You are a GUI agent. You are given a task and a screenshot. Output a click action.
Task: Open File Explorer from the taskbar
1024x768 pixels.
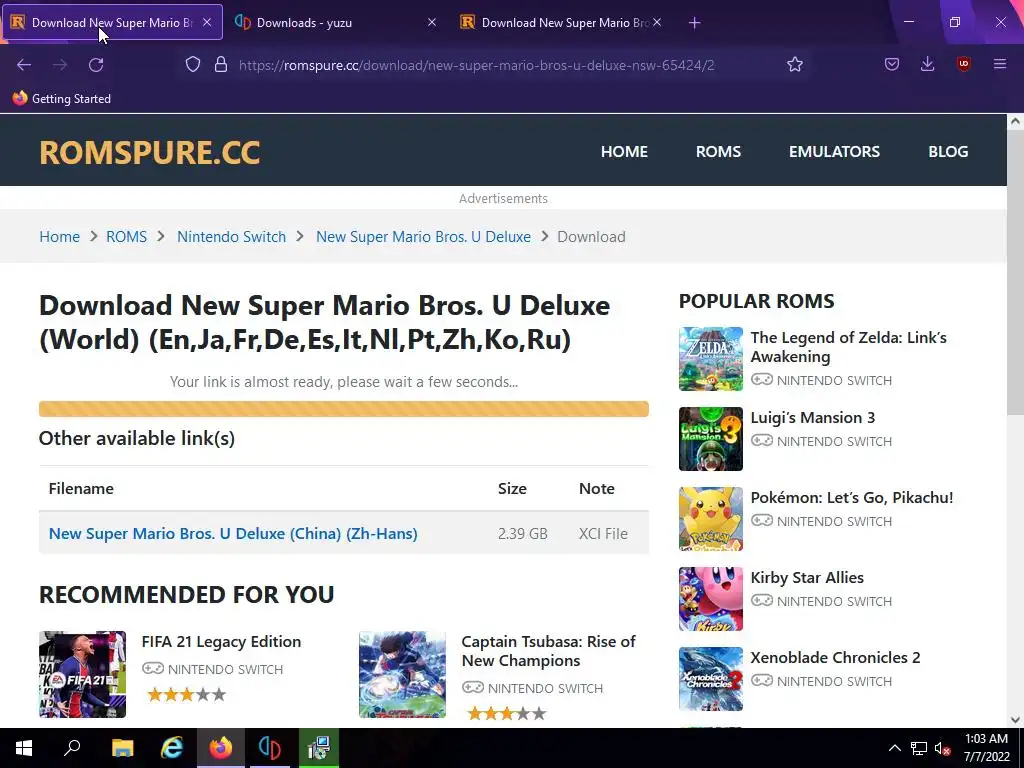point(122,748)
